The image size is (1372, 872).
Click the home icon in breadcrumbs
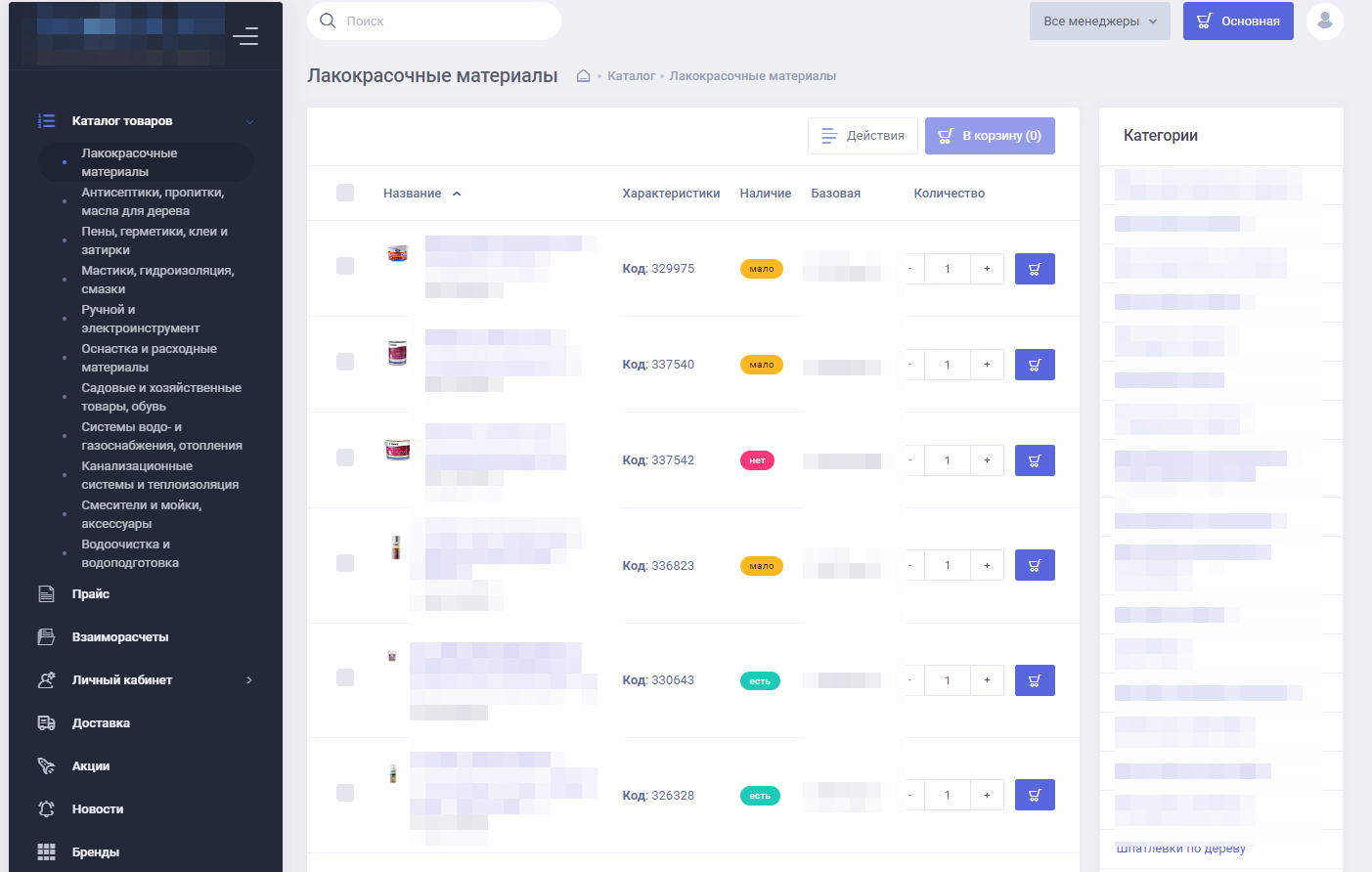tap(583, 76)
